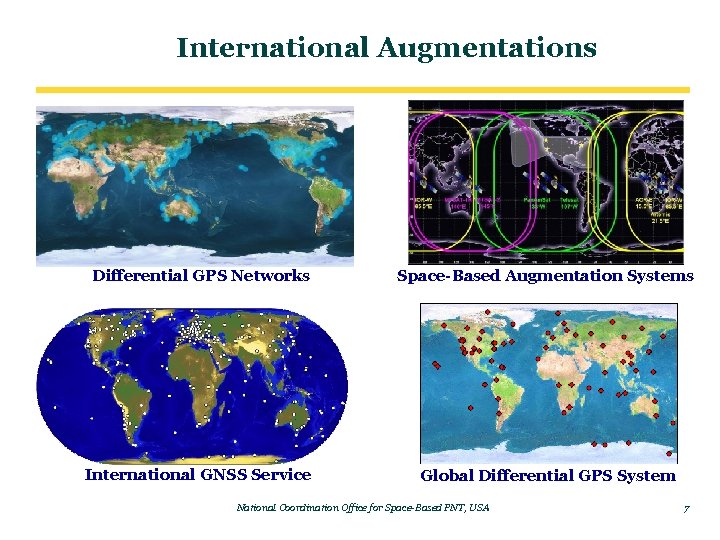Select the Space-Based Augmentation Systems coverage map

546,182
